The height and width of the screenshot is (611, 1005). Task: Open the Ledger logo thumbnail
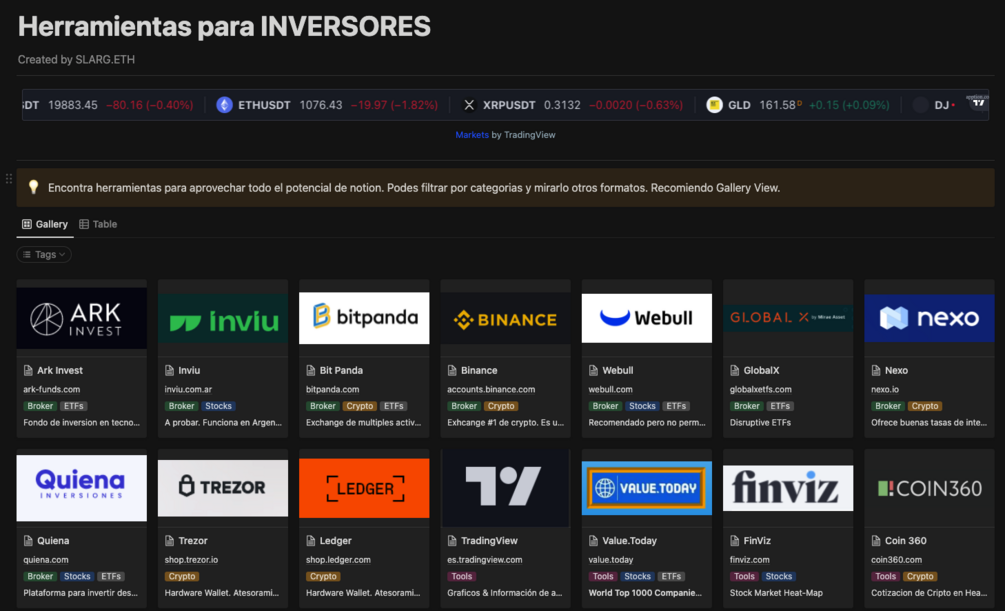pos(364,488)
